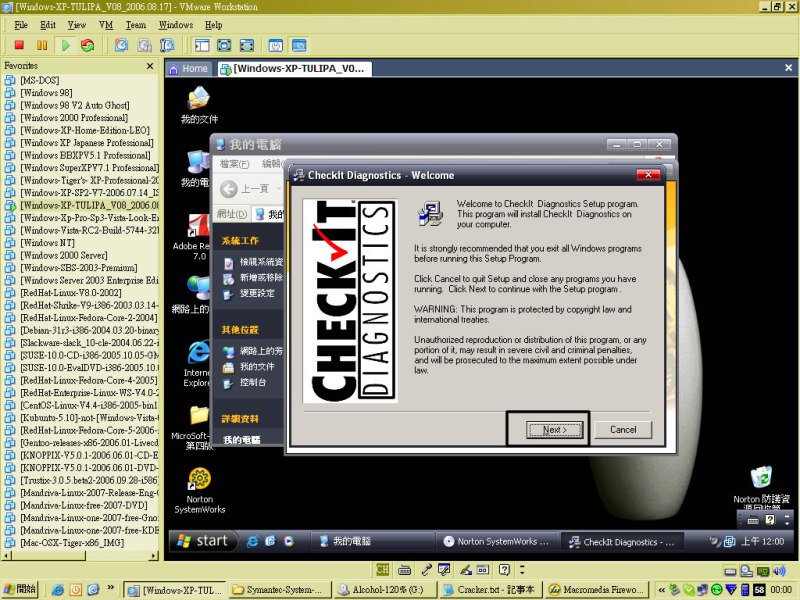Click the red Power Off toolbar button
800x600 pixels.
point(19,45)
